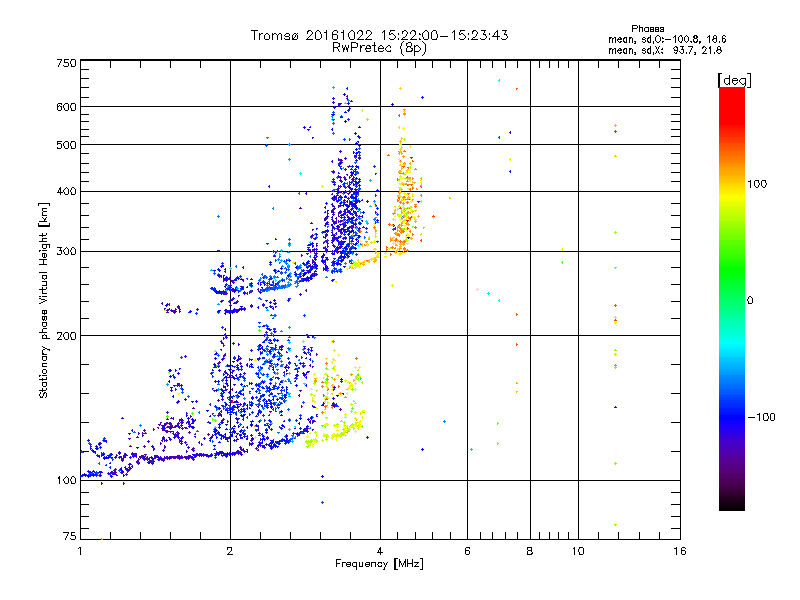Click the '400' y-axis tick label
800x600 pixels.
(66, 192)
